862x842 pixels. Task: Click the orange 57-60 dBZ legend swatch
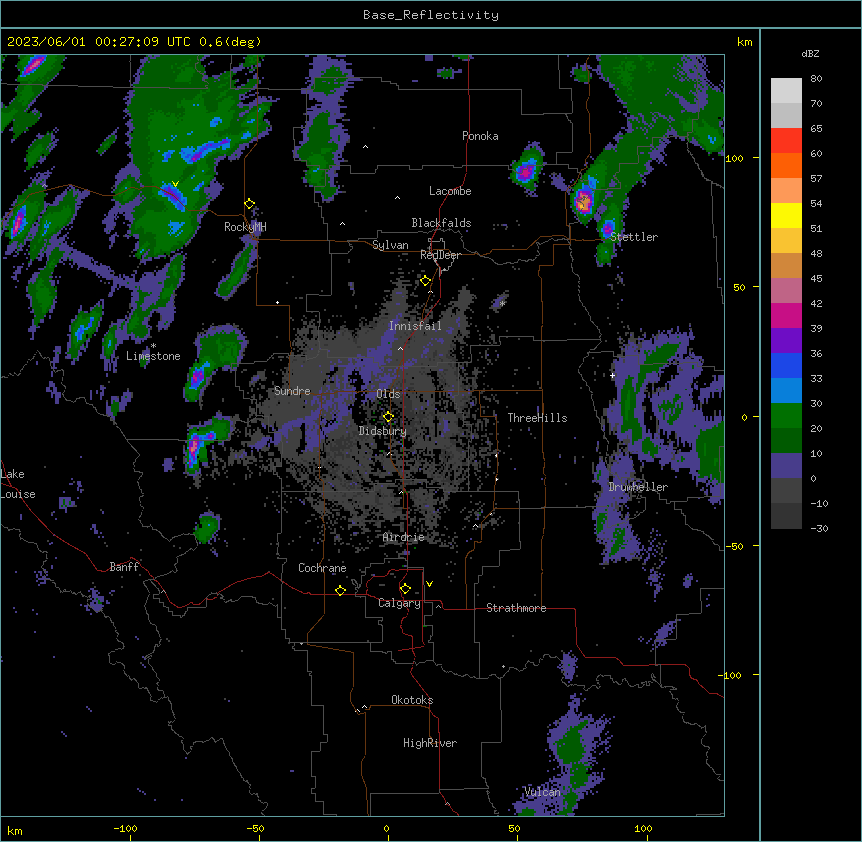(786, 165)
